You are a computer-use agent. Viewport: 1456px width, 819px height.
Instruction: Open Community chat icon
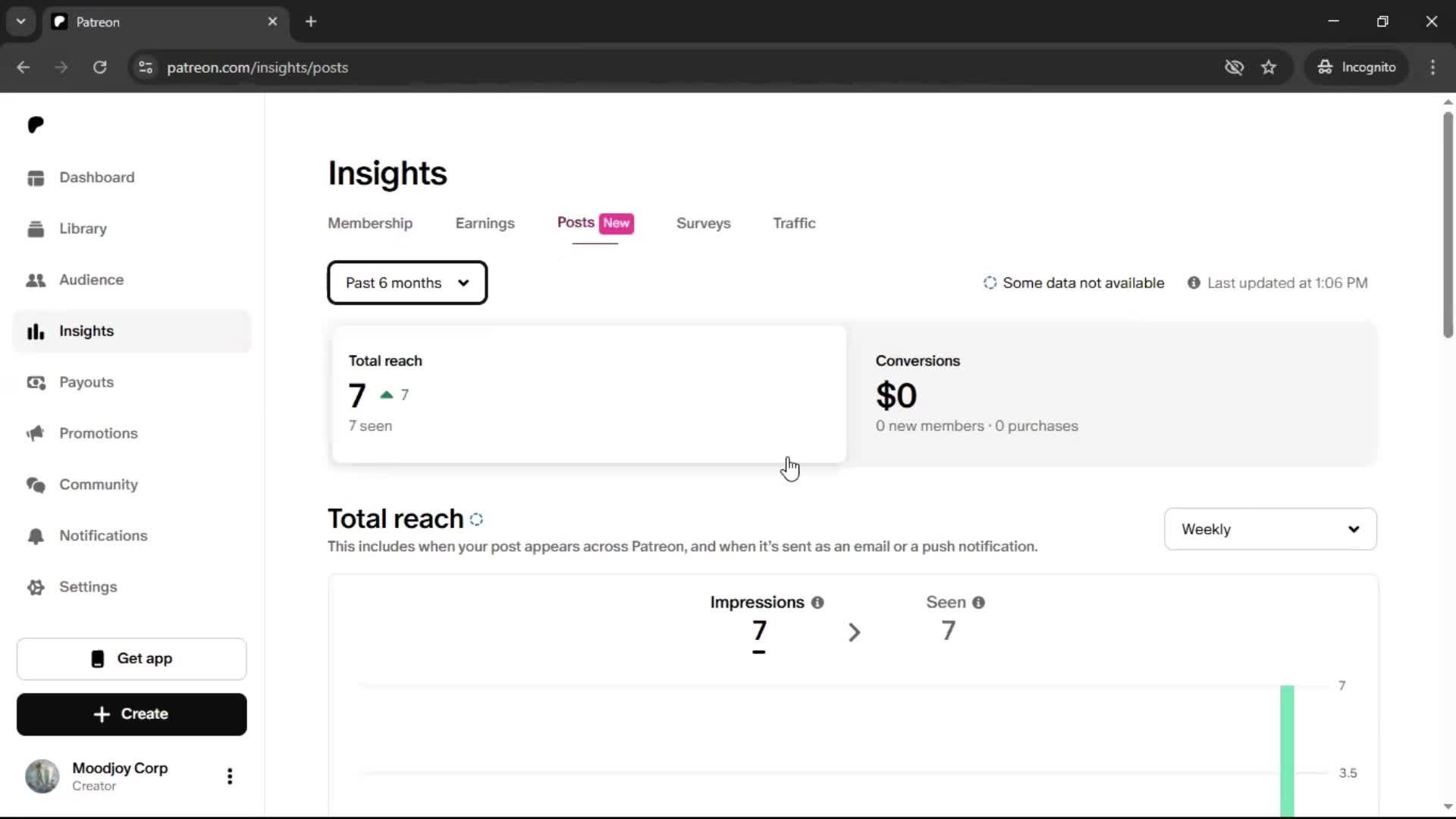[36, 485]
